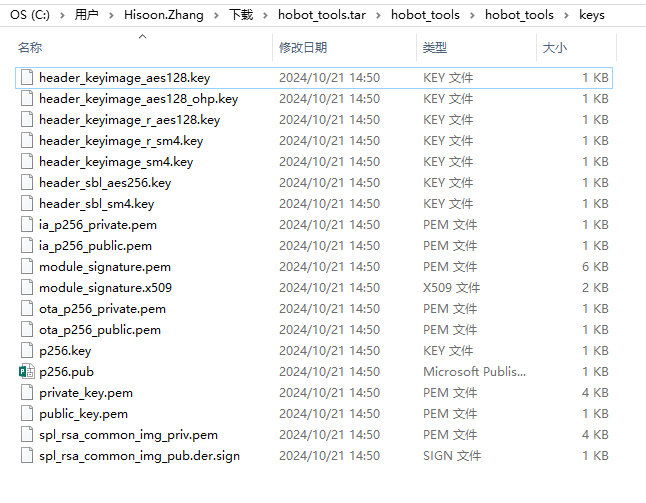
Task: Select the public_key.pem file row
Action: [83, 414]
